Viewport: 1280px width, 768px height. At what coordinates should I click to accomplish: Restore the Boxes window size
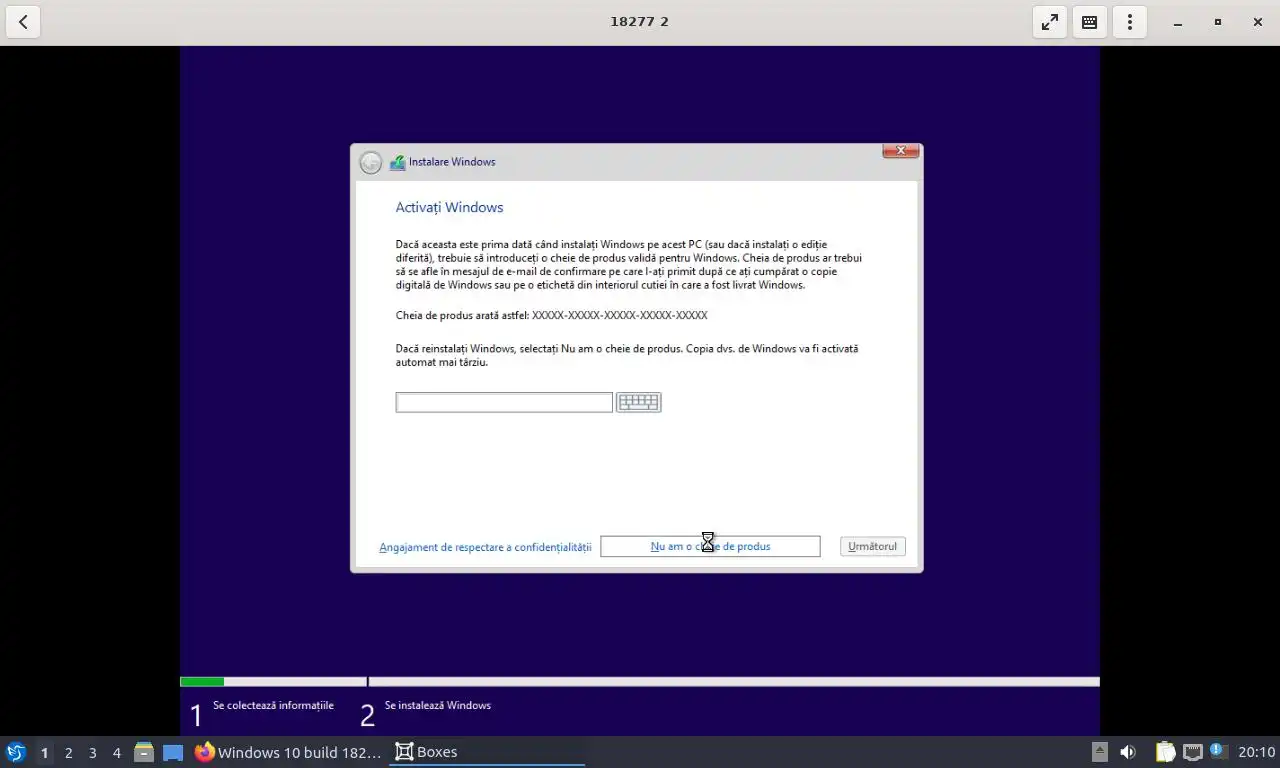tap(1218, 22)
